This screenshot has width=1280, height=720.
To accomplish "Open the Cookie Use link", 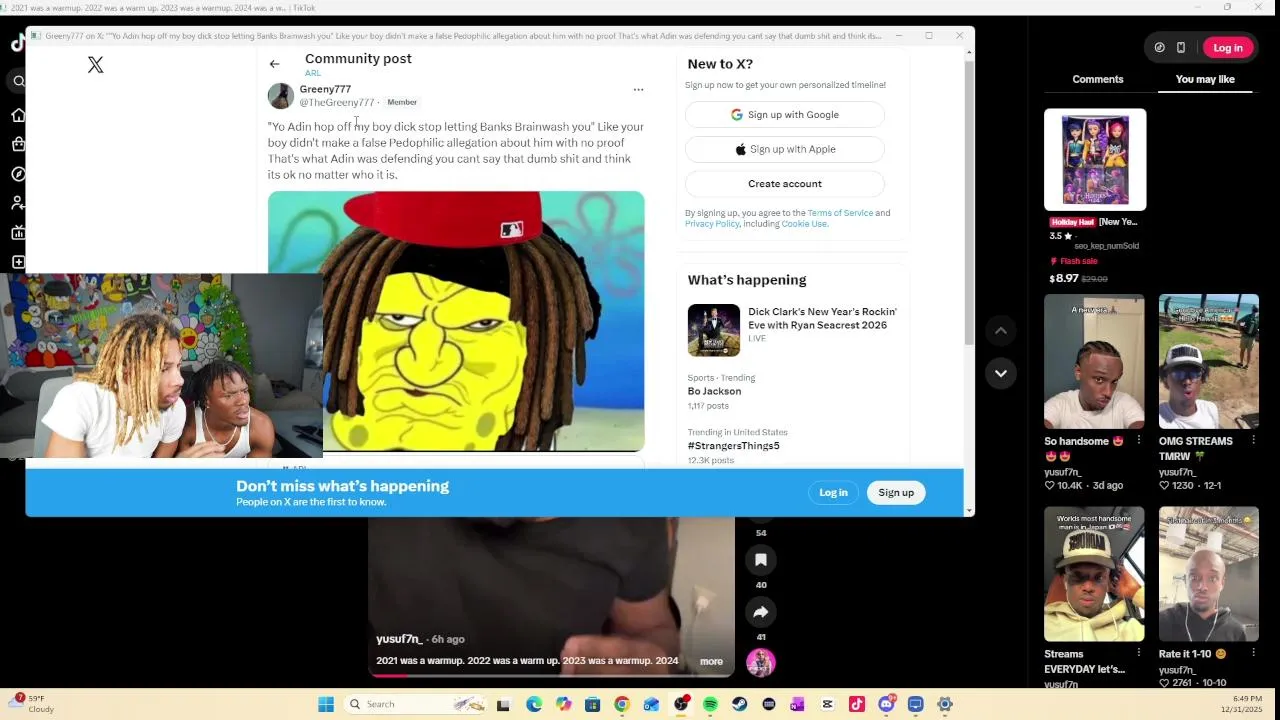I will [x=804, y=224].
